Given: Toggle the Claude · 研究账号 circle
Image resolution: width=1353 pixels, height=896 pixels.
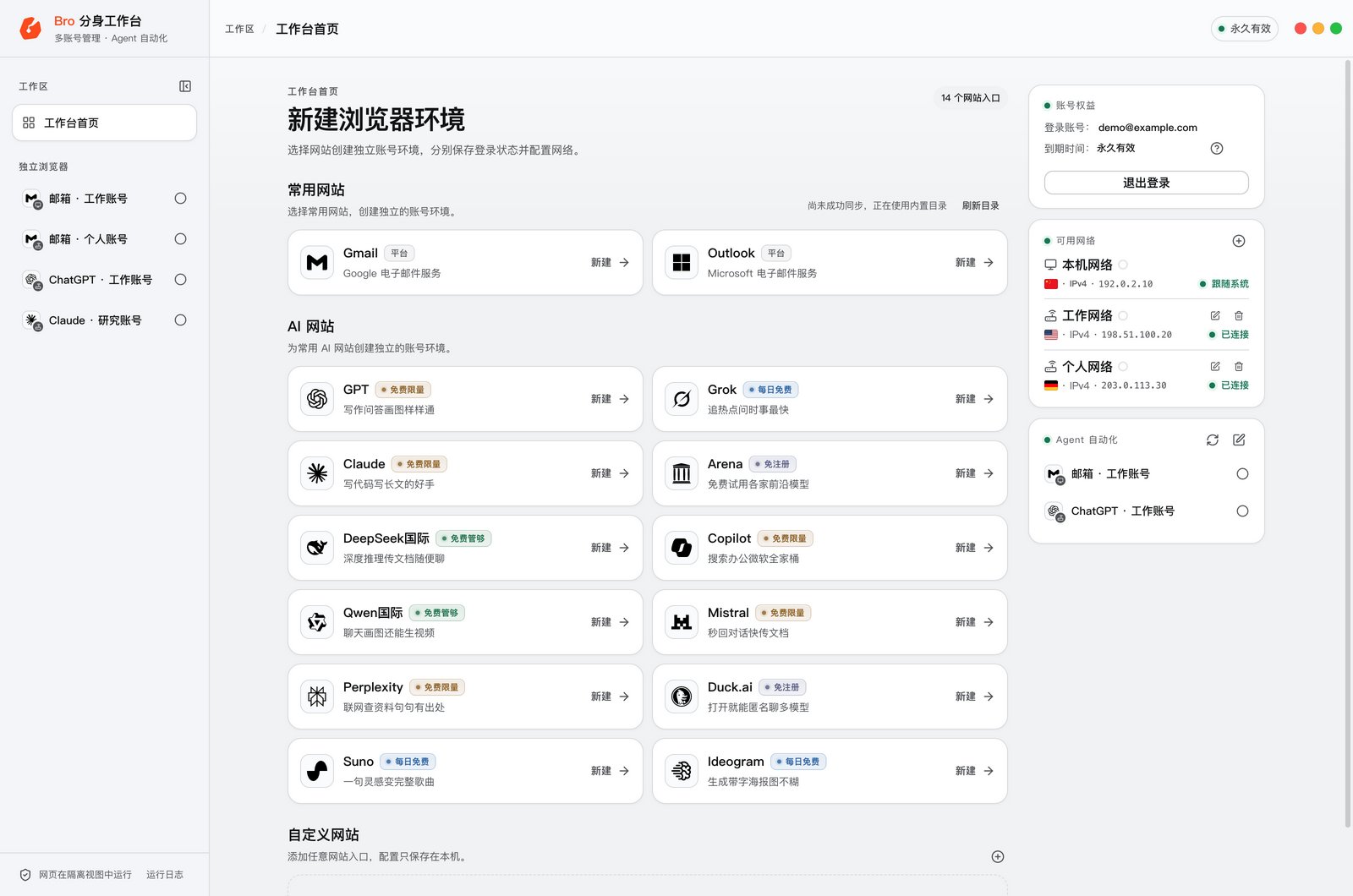Looking at the screenshot, I should tap(180, 320).
